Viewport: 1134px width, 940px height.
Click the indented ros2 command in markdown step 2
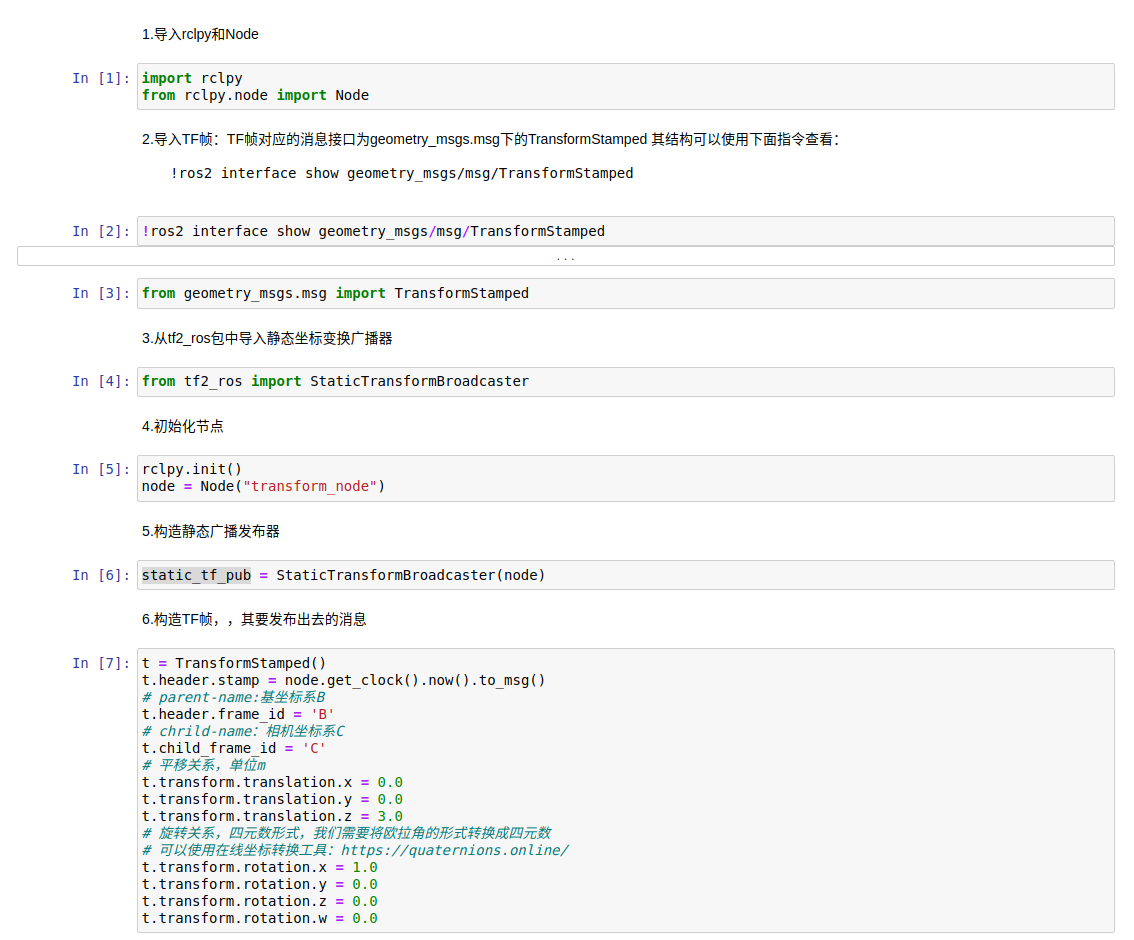click(402, 173)
